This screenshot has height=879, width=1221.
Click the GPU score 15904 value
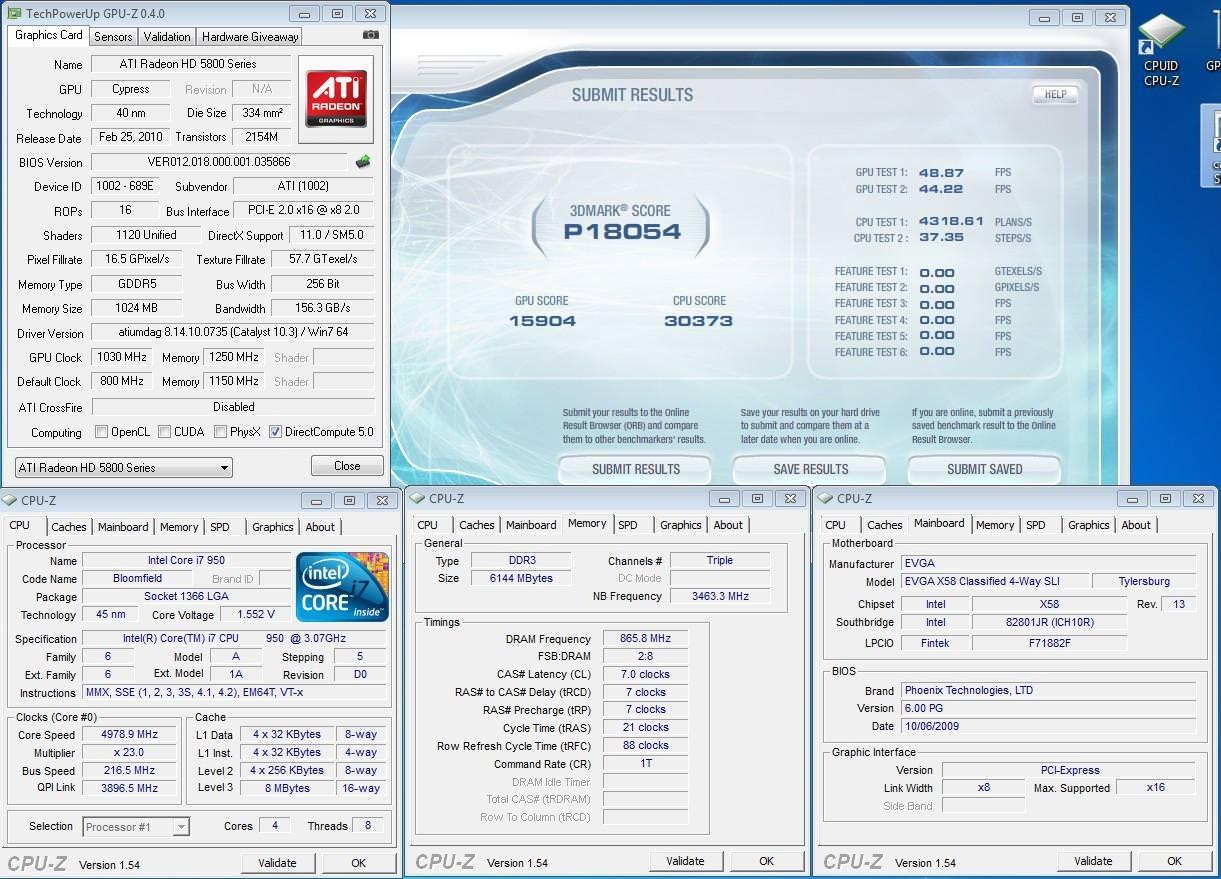point(542,321)
